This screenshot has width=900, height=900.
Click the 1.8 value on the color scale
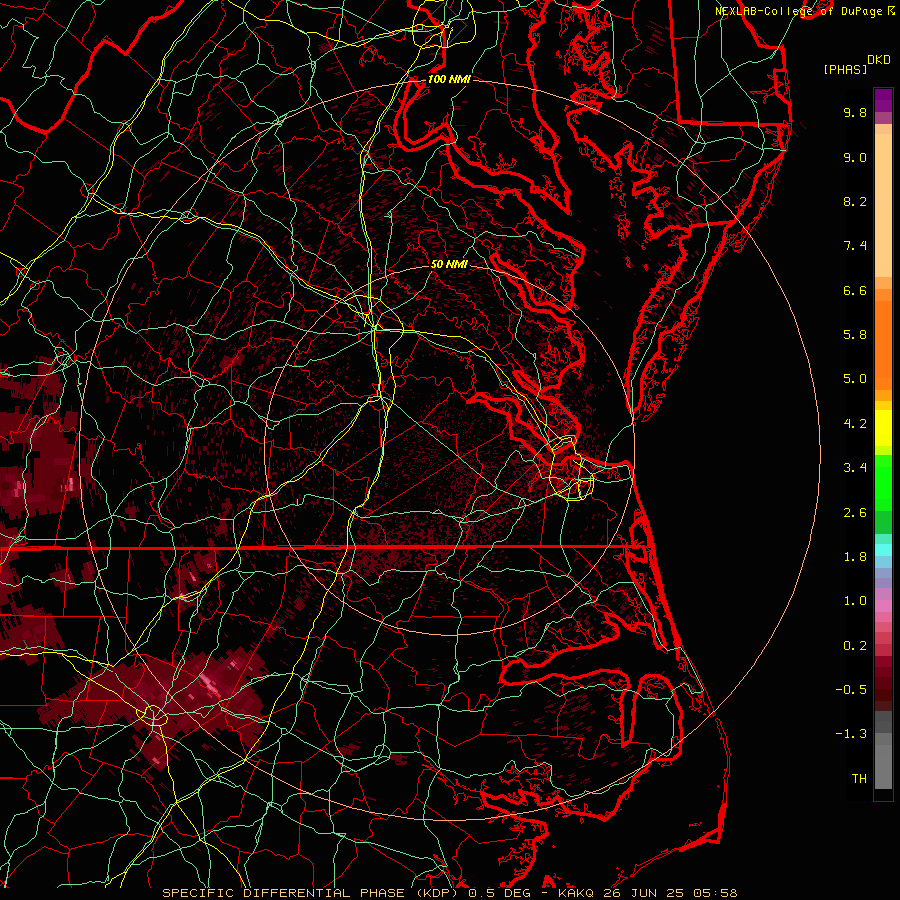pyautogui.click(x=855, y=557)
